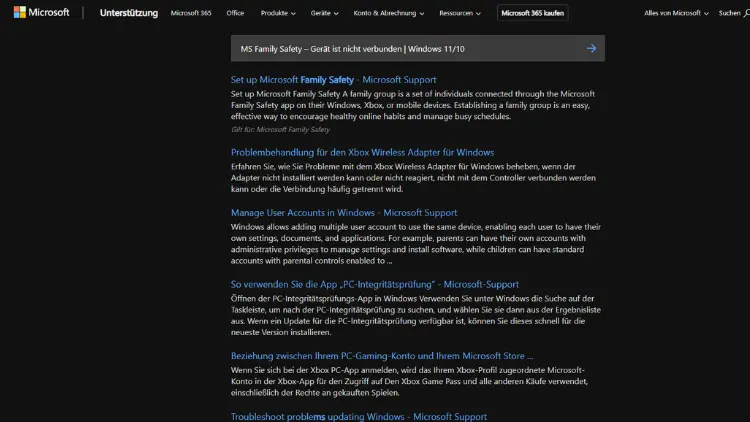Image resolution: width=750 pixels, height=422 pixels.
Task: Open the PC-Integritätsprüfung app article link
Action: point(374,284)
